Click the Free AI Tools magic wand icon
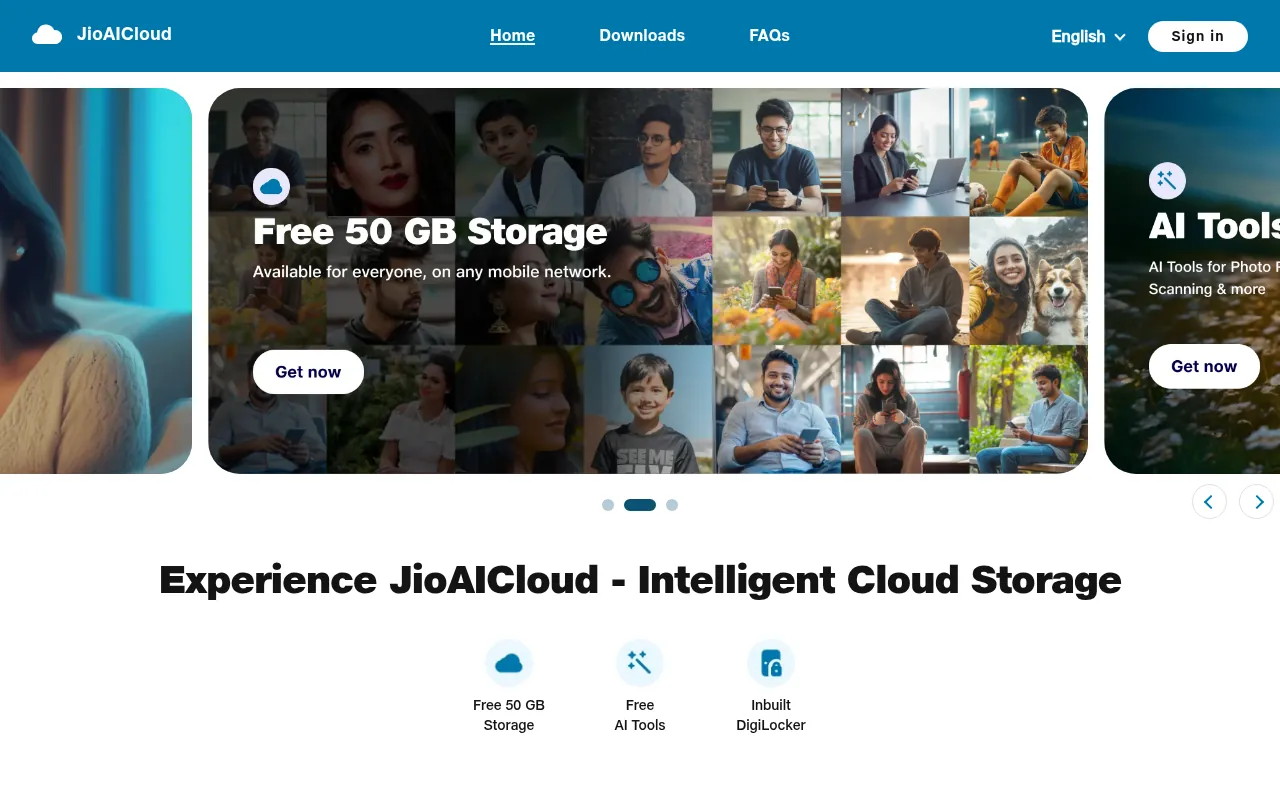 pyautogui.click(x=640, y=663)
